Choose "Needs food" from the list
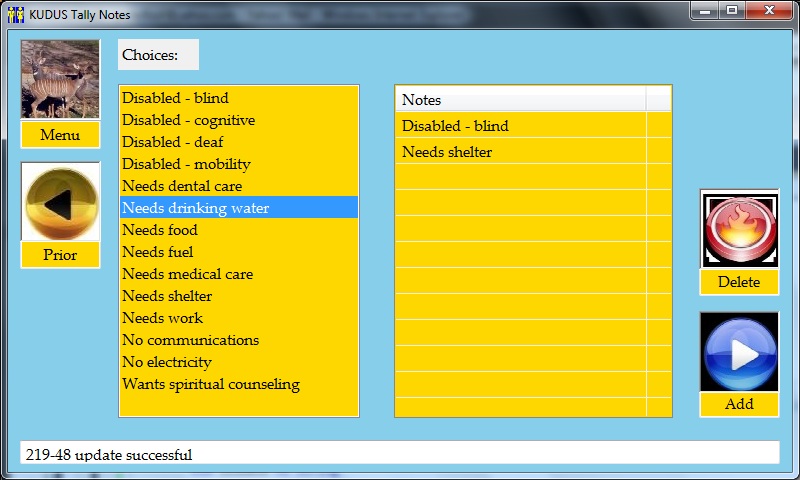 (x=160, y=230)
